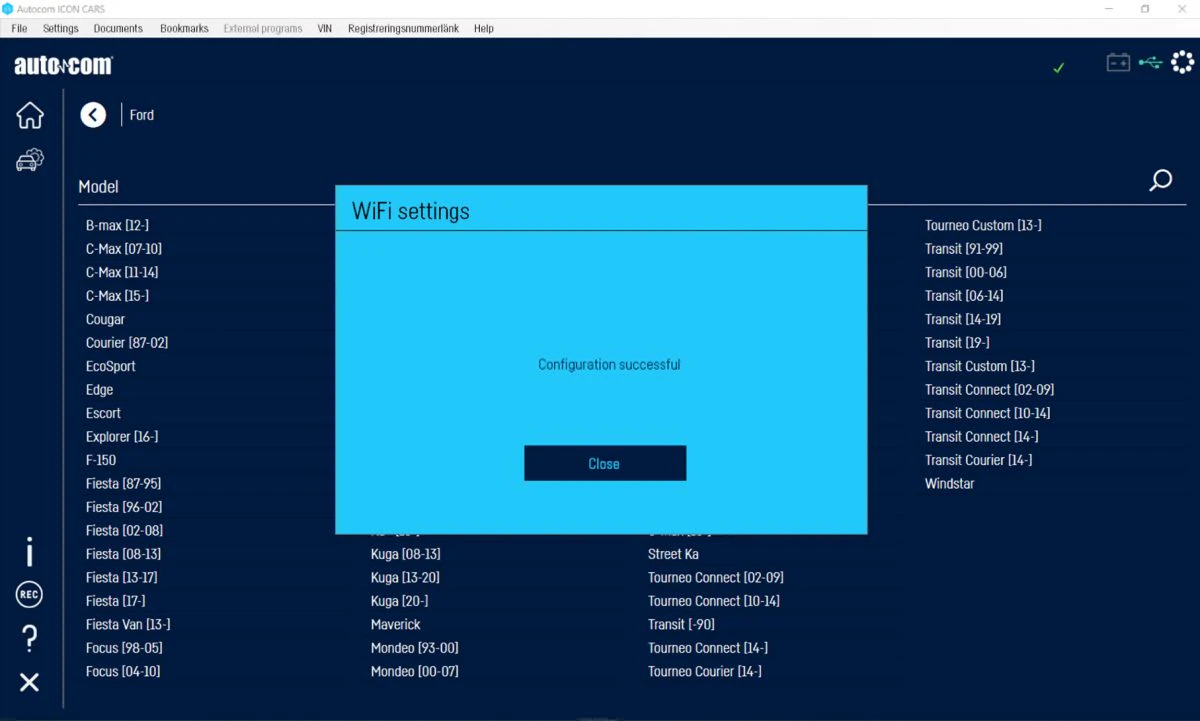Select model F-150

pyautogui.click(x=101, y=460)
